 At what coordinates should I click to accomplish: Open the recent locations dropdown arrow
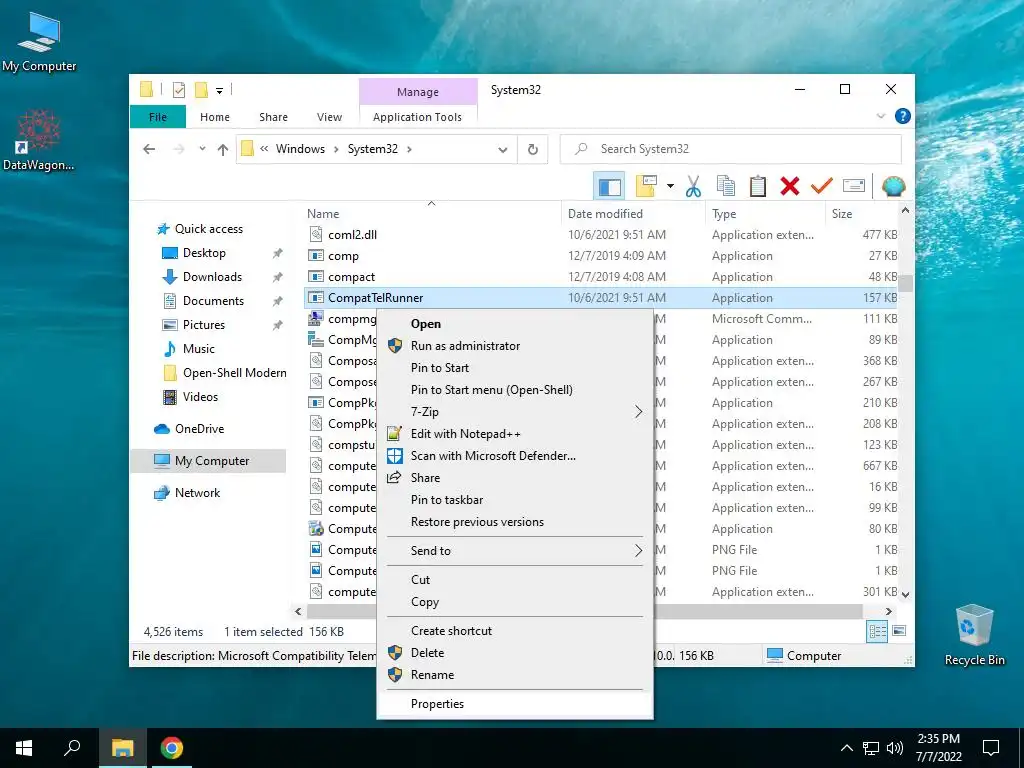click(x=202, y=149)
